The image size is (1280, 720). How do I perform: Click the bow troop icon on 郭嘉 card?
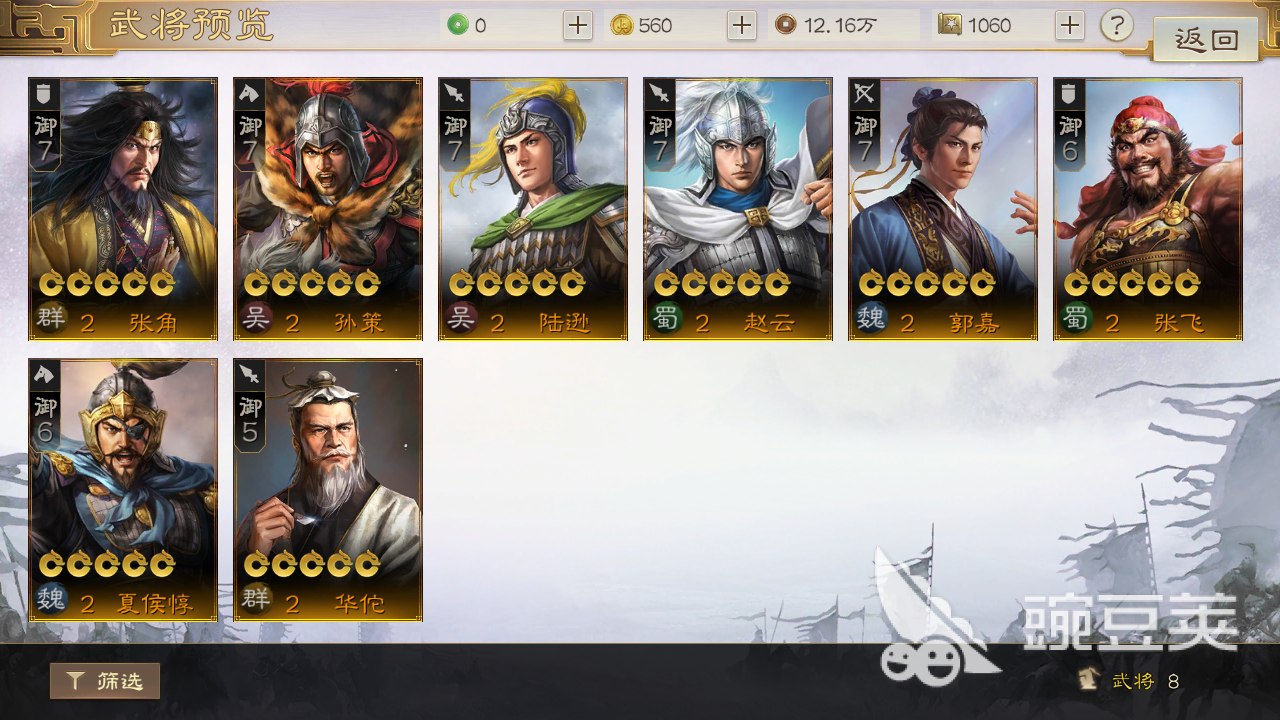[x=863, y=94]
